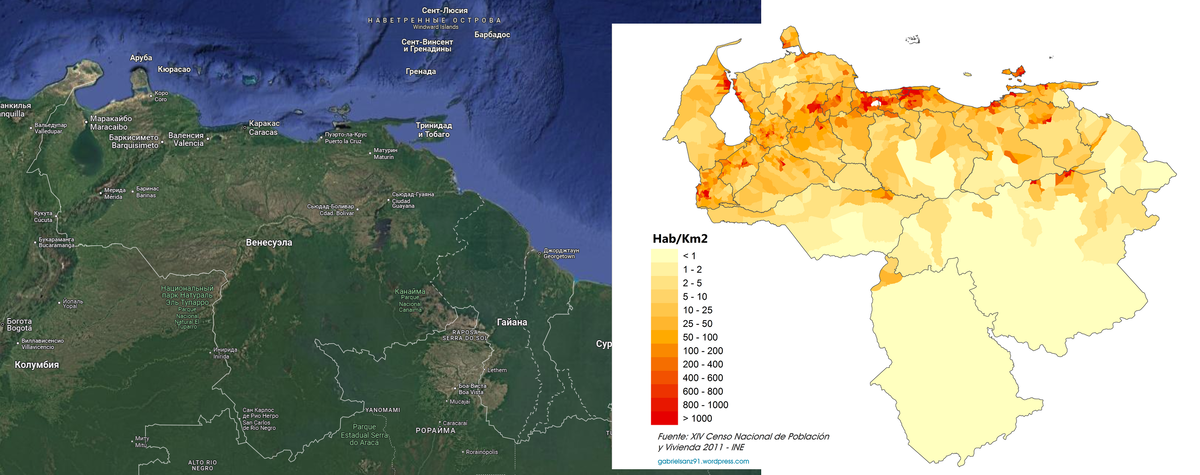The width and height of the screenshot is (1200, 475).
Task: Select the Гренада island label
Action: tap(421, 71)
